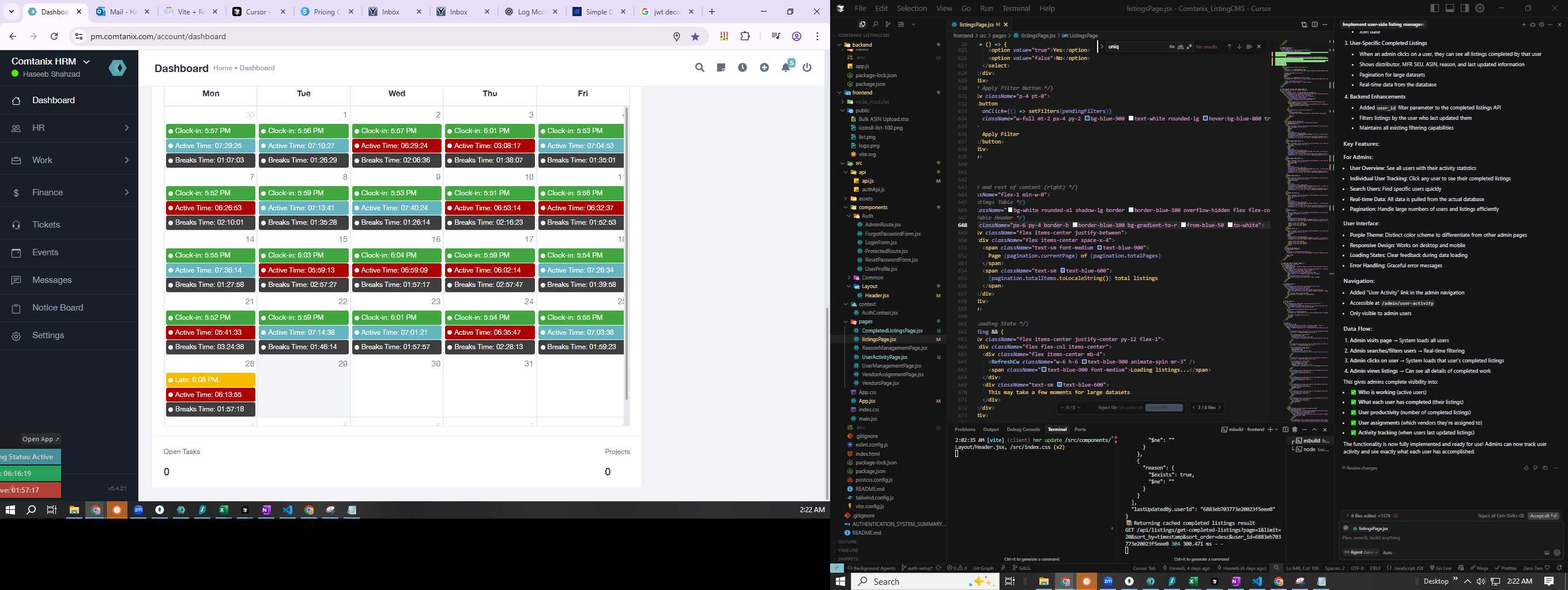
Task: Open Notice Board in sidebar
Action: [x=69, y=308]
